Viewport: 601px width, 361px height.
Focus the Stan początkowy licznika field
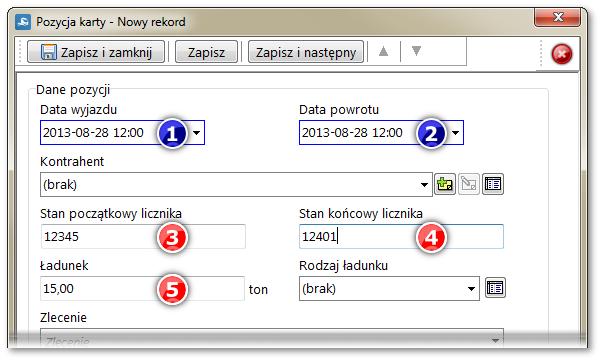click(143, 236)
